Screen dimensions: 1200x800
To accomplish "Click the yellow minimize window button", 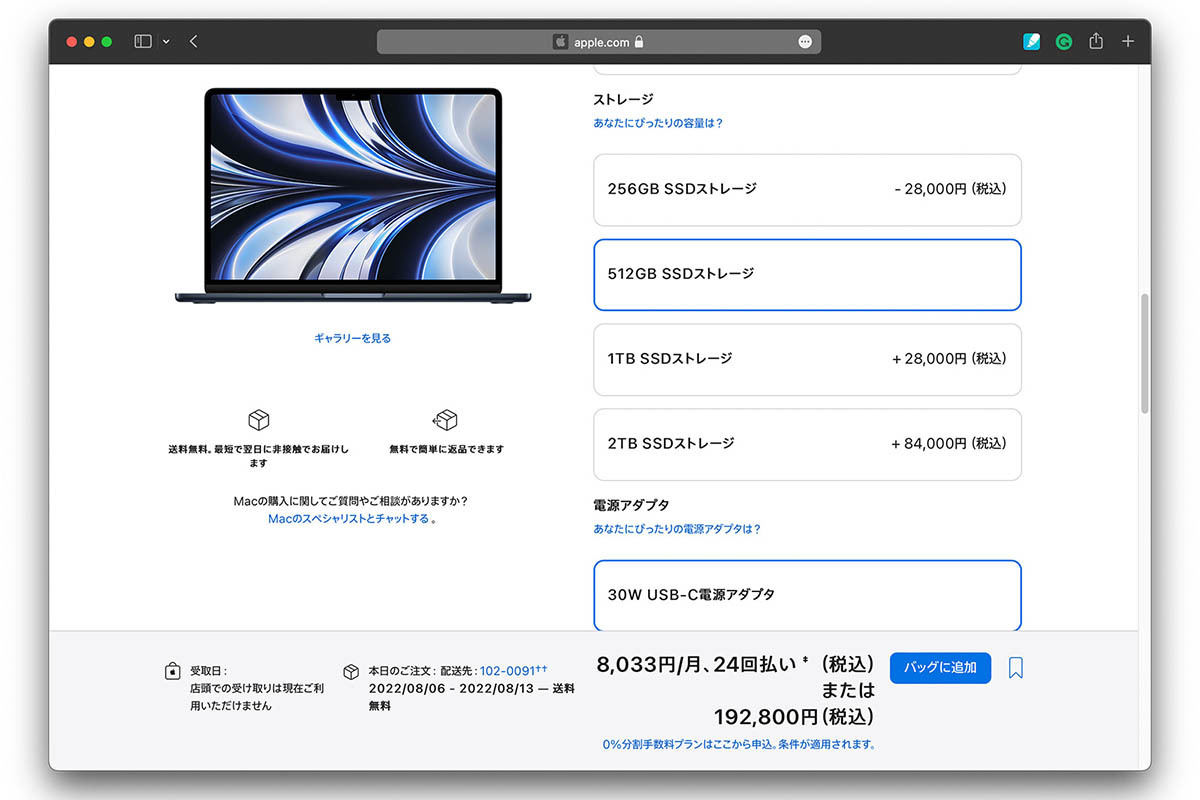I will (x=89, y=42).
